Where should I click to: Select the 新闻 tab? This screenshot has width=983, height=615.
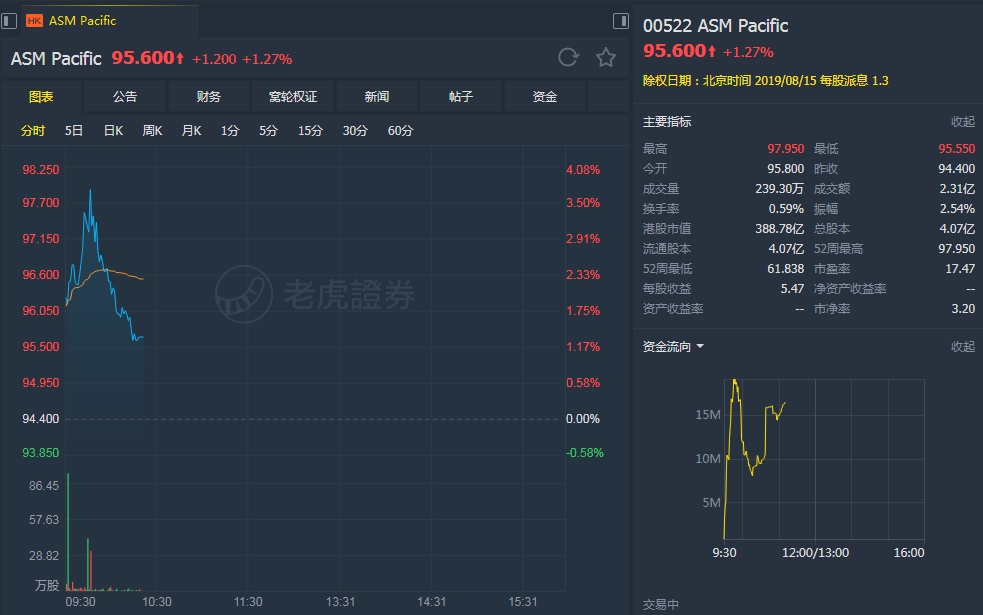tap(377, 97)
